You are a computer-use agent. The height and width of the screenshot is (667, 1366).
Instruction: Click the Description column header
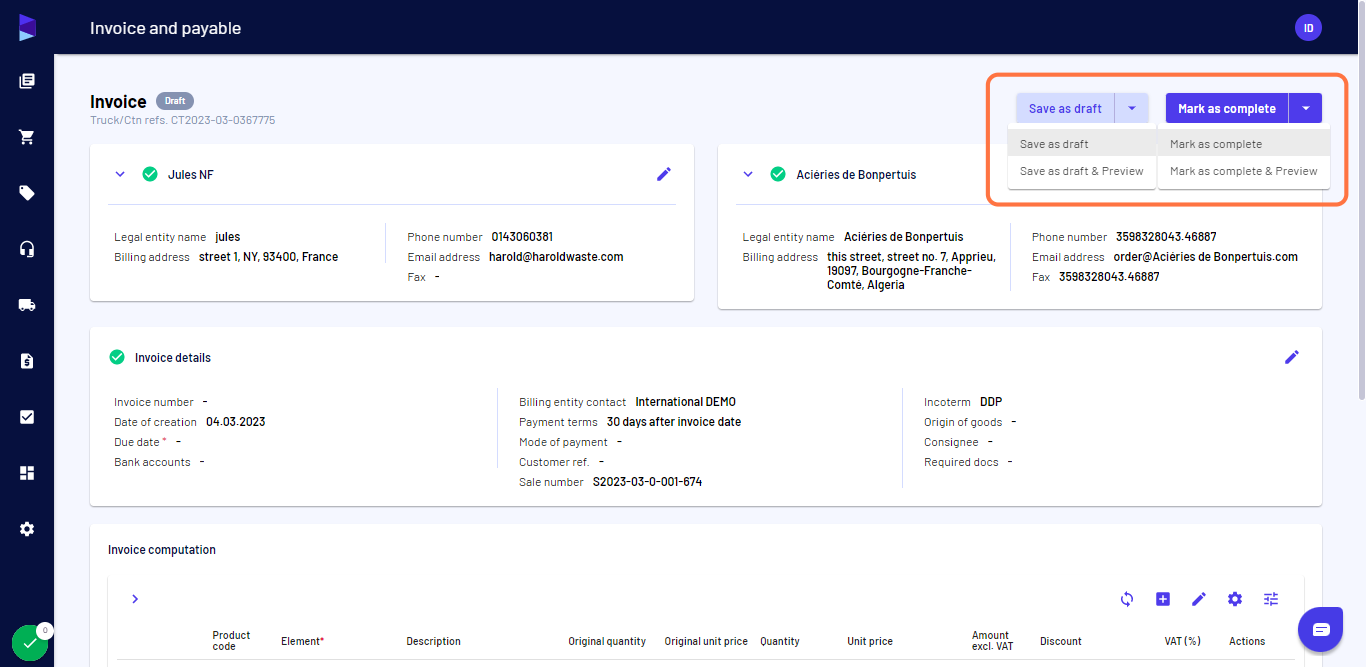pos(433,641)
